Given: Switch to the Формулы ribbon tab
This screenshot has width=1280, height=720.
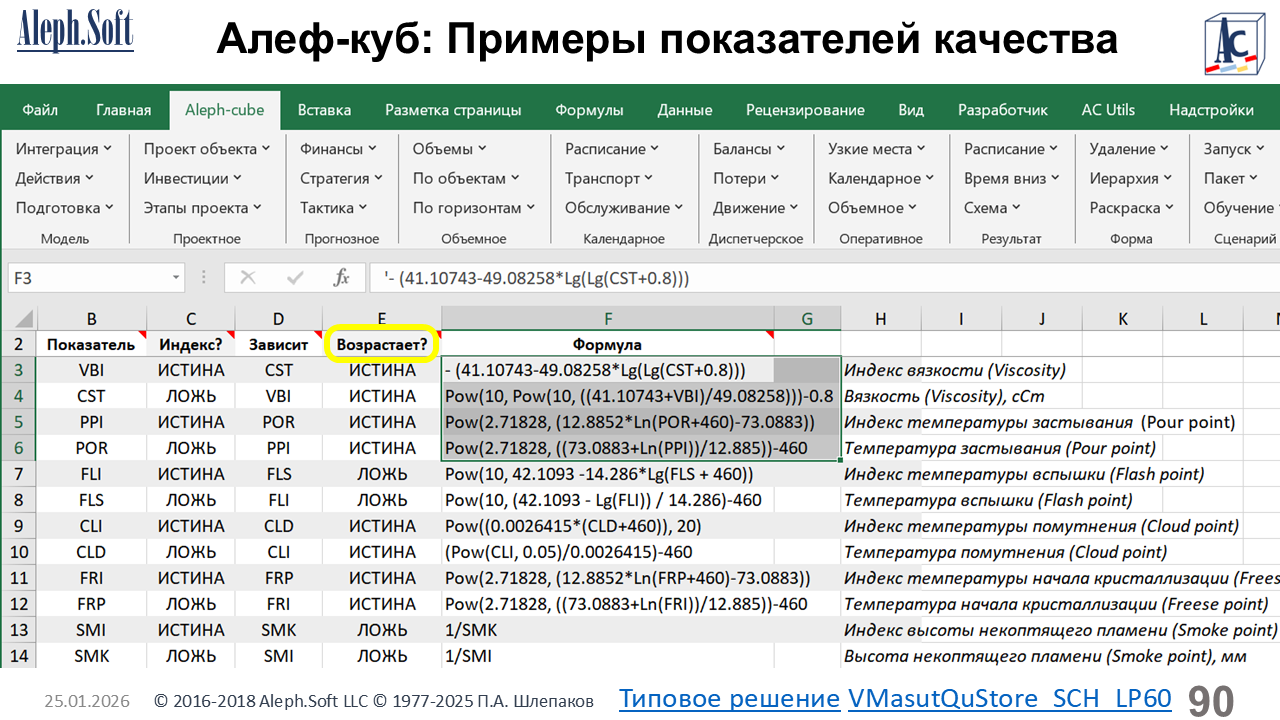Looking at the screenshot, I should pyautogui.click(x=589, y=110).
